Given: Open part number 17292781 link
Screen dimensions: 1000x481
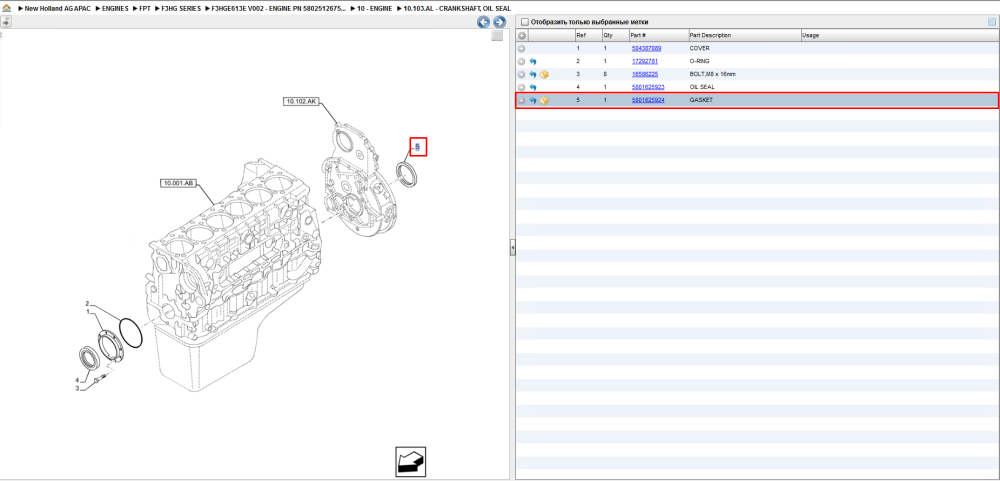Looking at the screenshot, I should tap(645, 61).
